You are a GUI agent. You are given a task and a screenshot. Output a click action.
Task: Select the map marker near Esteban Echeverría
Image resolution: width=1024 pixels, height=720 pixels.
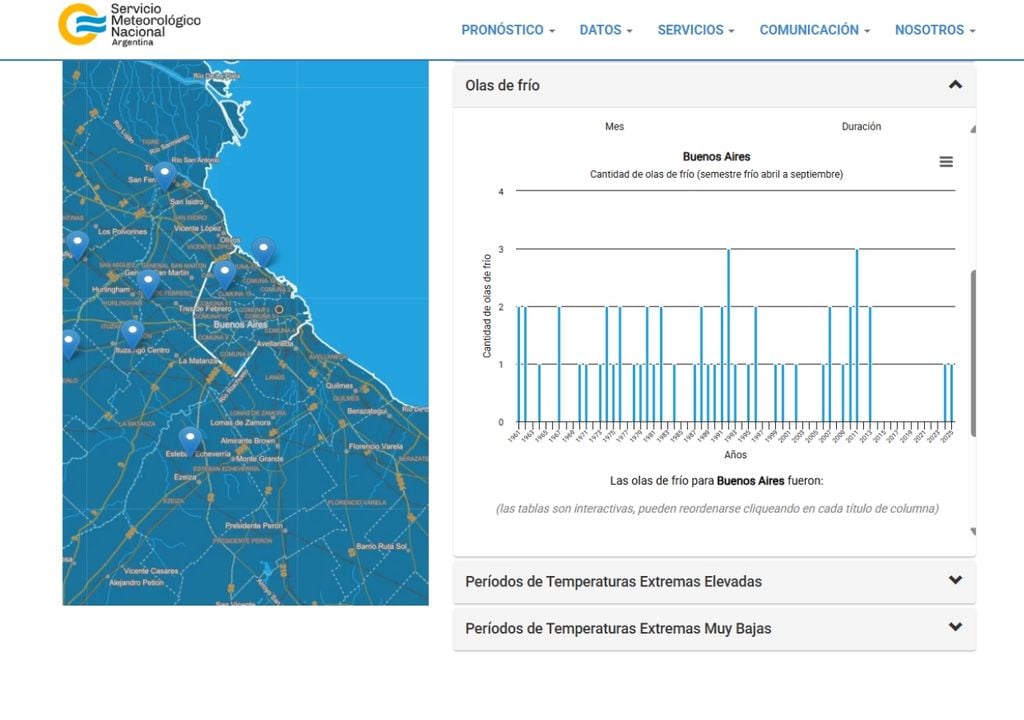click(x=190, y=442)
